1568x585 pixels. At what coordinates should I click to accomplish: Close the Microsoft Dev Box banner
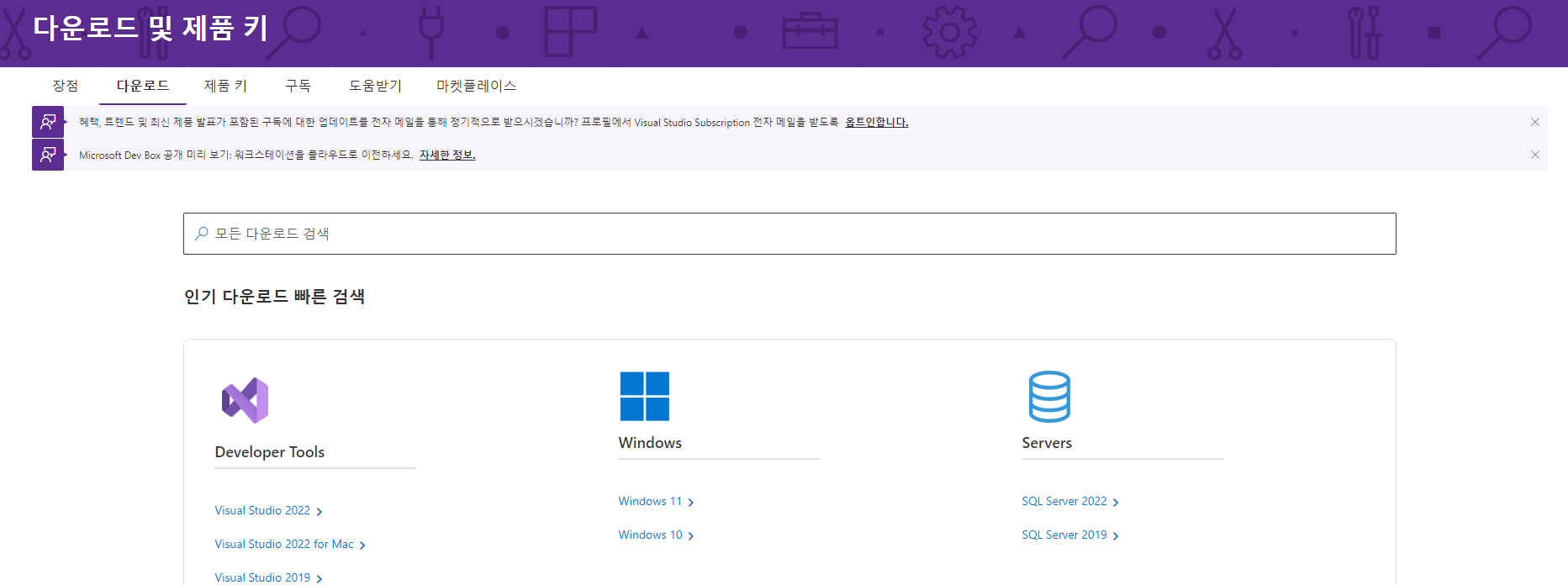[x=1535, y=155]
